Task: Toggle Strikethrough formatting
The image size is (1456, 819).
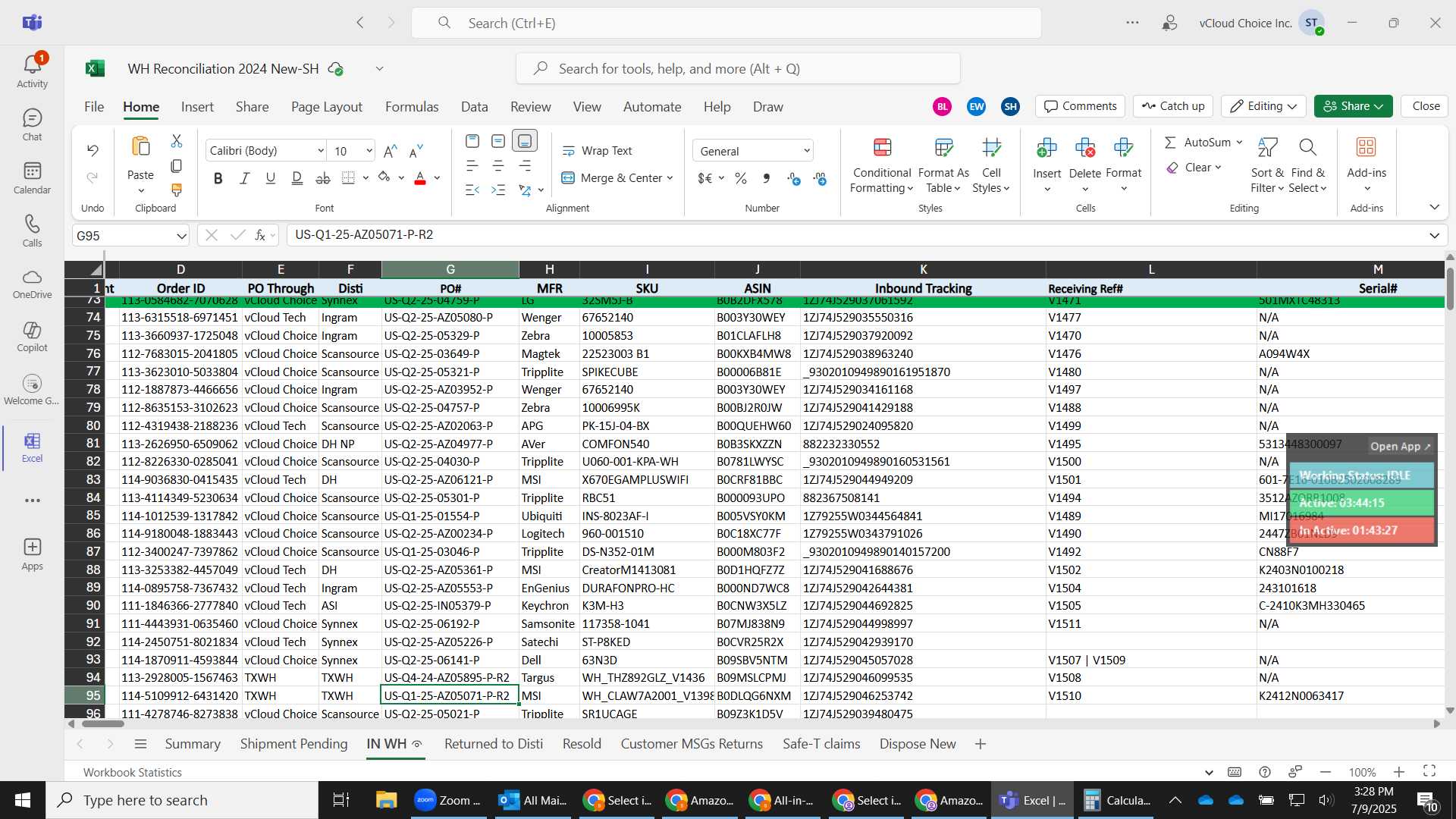Action: pyautogui.click(x=323, y=178)
